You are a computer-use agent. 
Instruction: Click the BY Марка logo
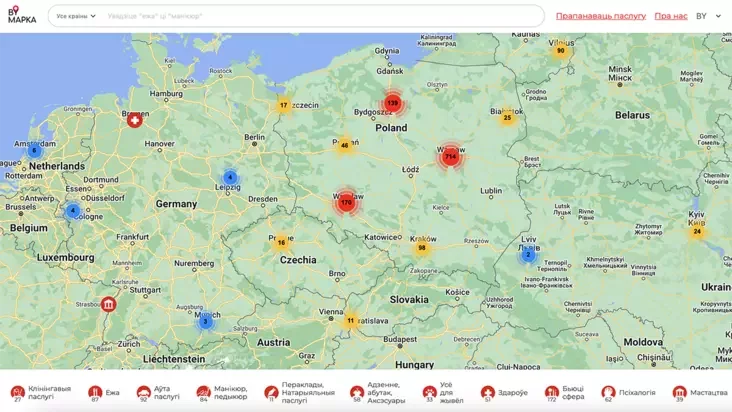pyautogui.click(x=21, y=15)
